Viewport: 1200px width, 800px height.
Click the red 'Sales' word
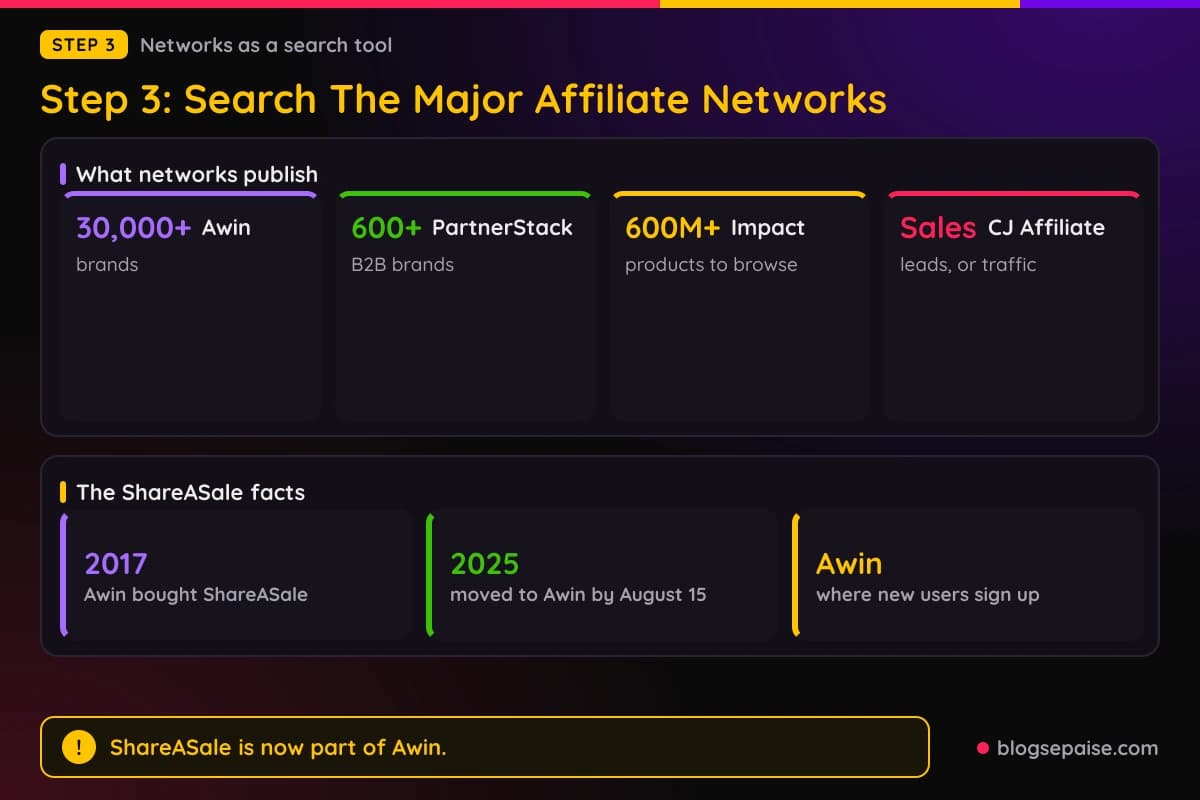(x=938, y=228)
